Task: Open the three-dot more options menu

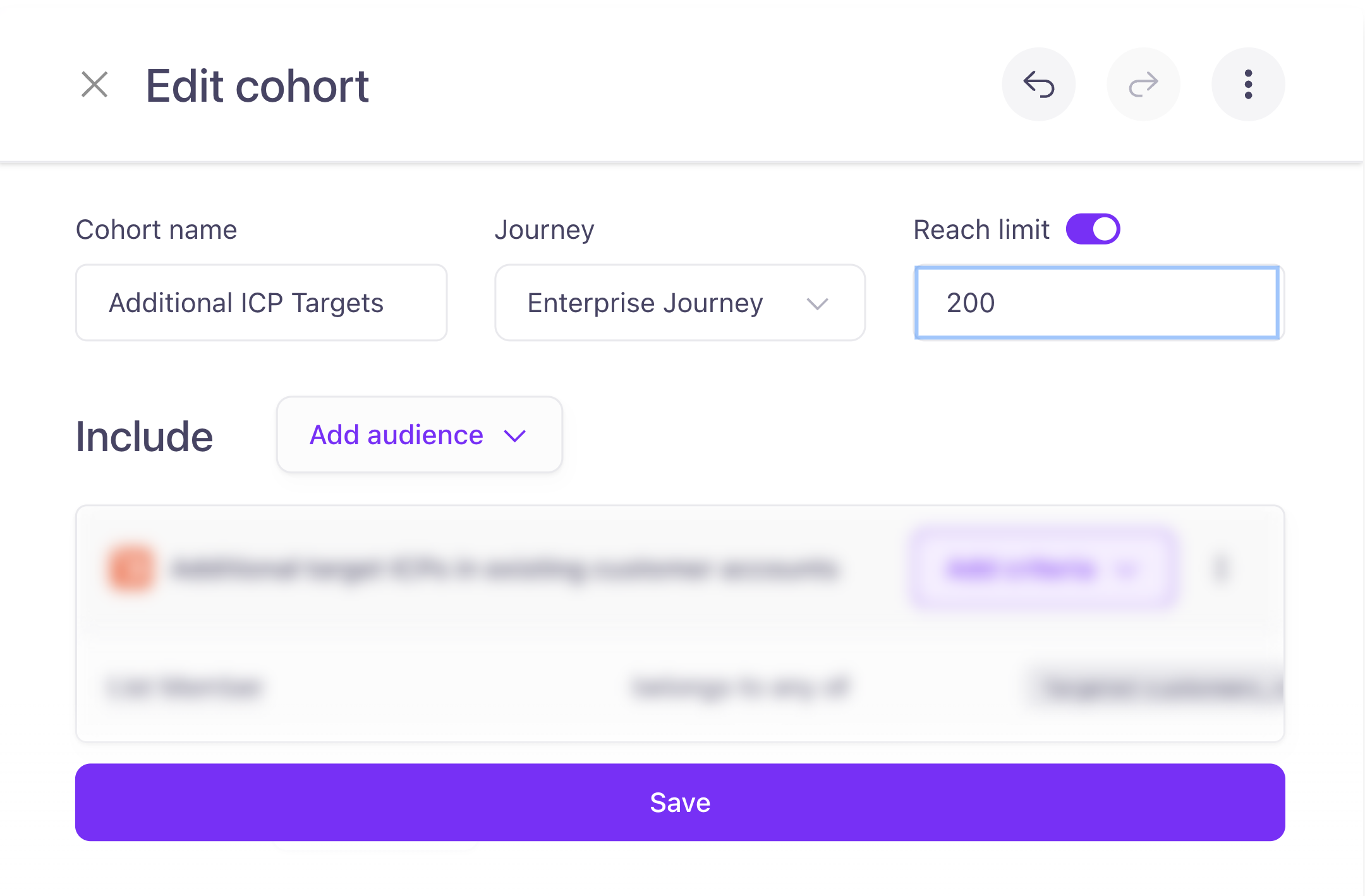Action: [x=1248, y=85]
